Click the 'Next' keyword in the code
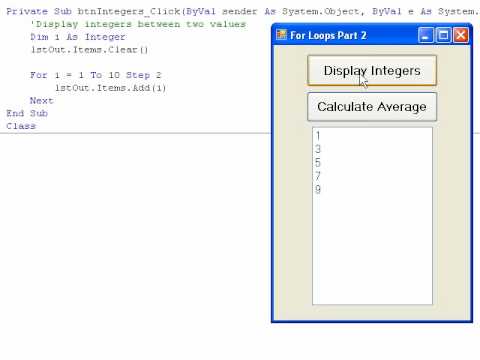This screenshot has width=480, height=360. (42, 101)
